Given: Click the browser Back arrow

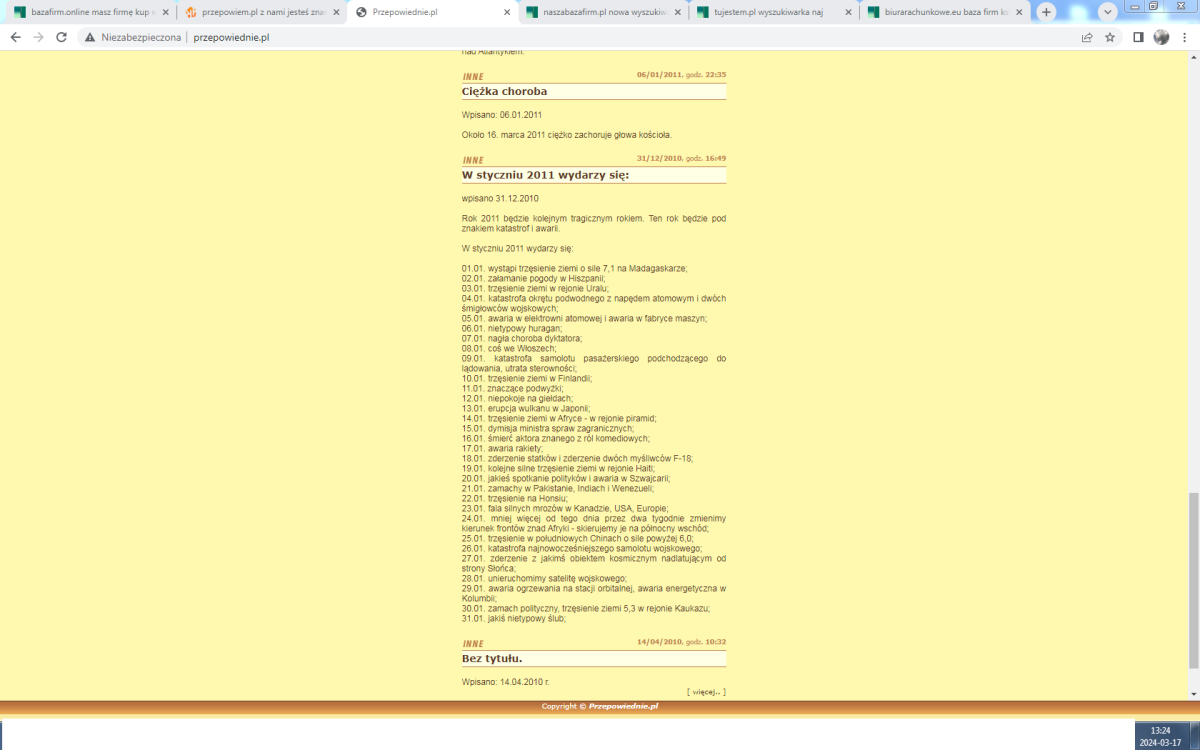Looking at the screenshot, I should [x=15, y=37].
